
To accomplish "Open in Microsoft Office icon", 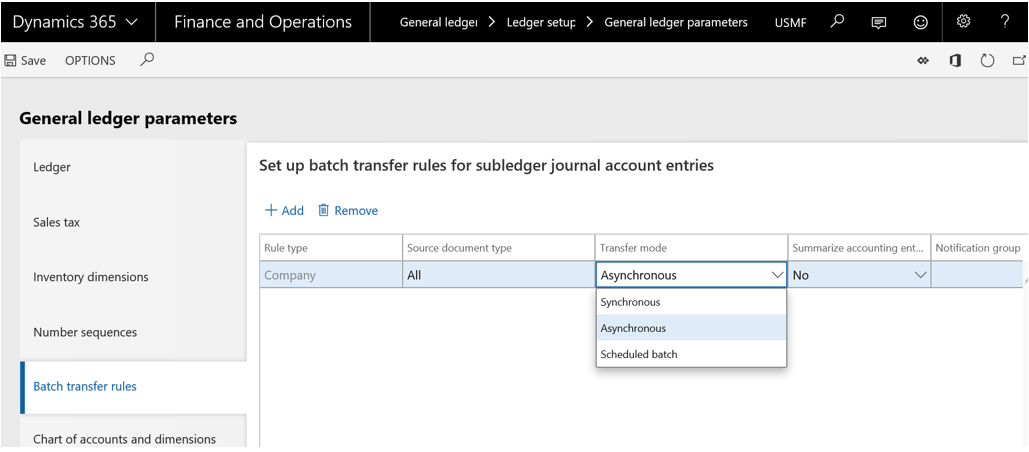I will (x=955, y=61).
